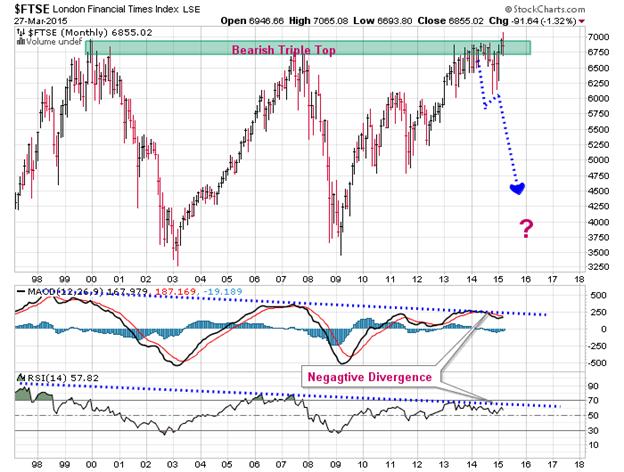Click the 500 label on MACD axis
This screenshot has height=472, width=624.
coord(599,295)
